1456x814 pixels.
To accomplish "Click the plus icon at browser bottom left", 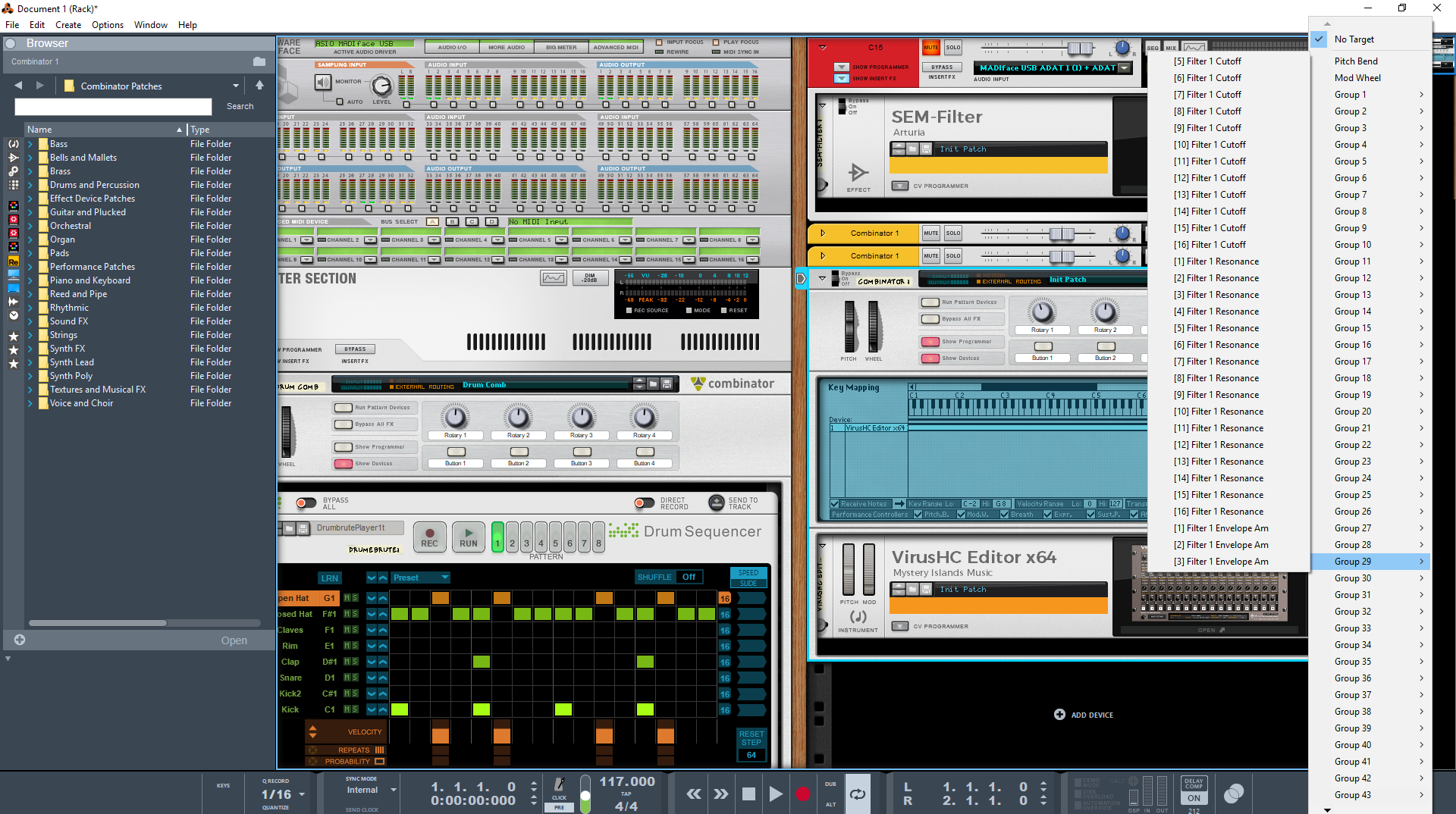I will 20,640.
